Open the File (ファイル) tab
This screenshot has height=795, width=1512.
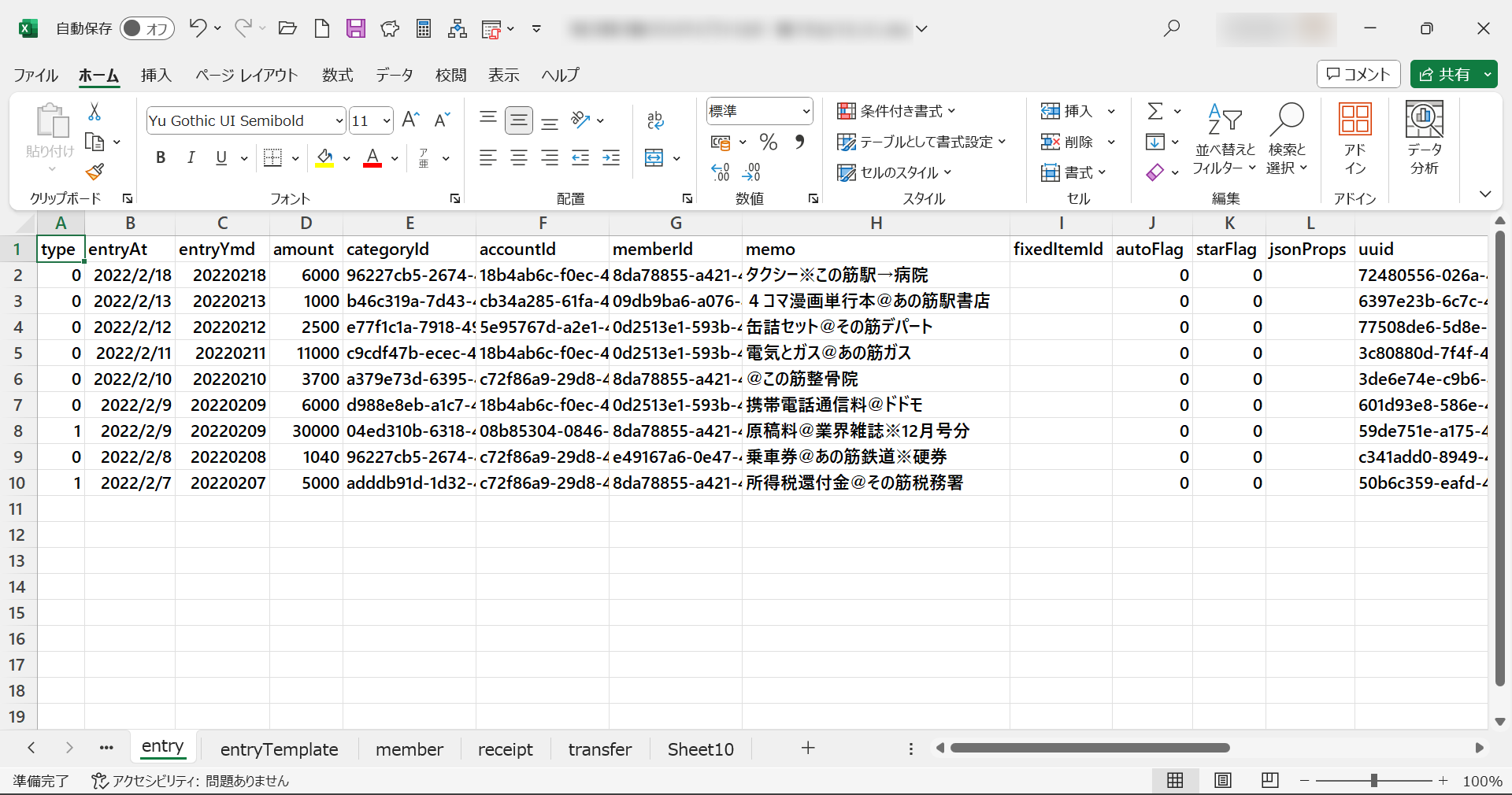35,75
